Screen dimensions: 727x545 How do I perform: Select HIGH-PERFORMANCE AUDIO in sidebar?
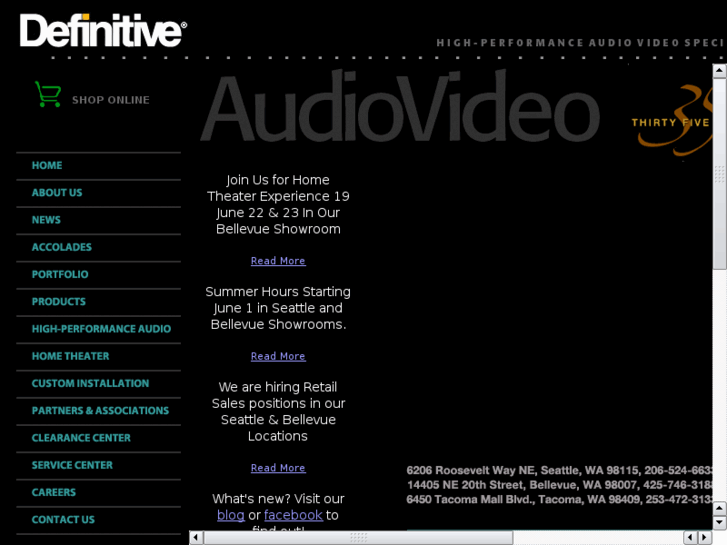click(101, 329)
